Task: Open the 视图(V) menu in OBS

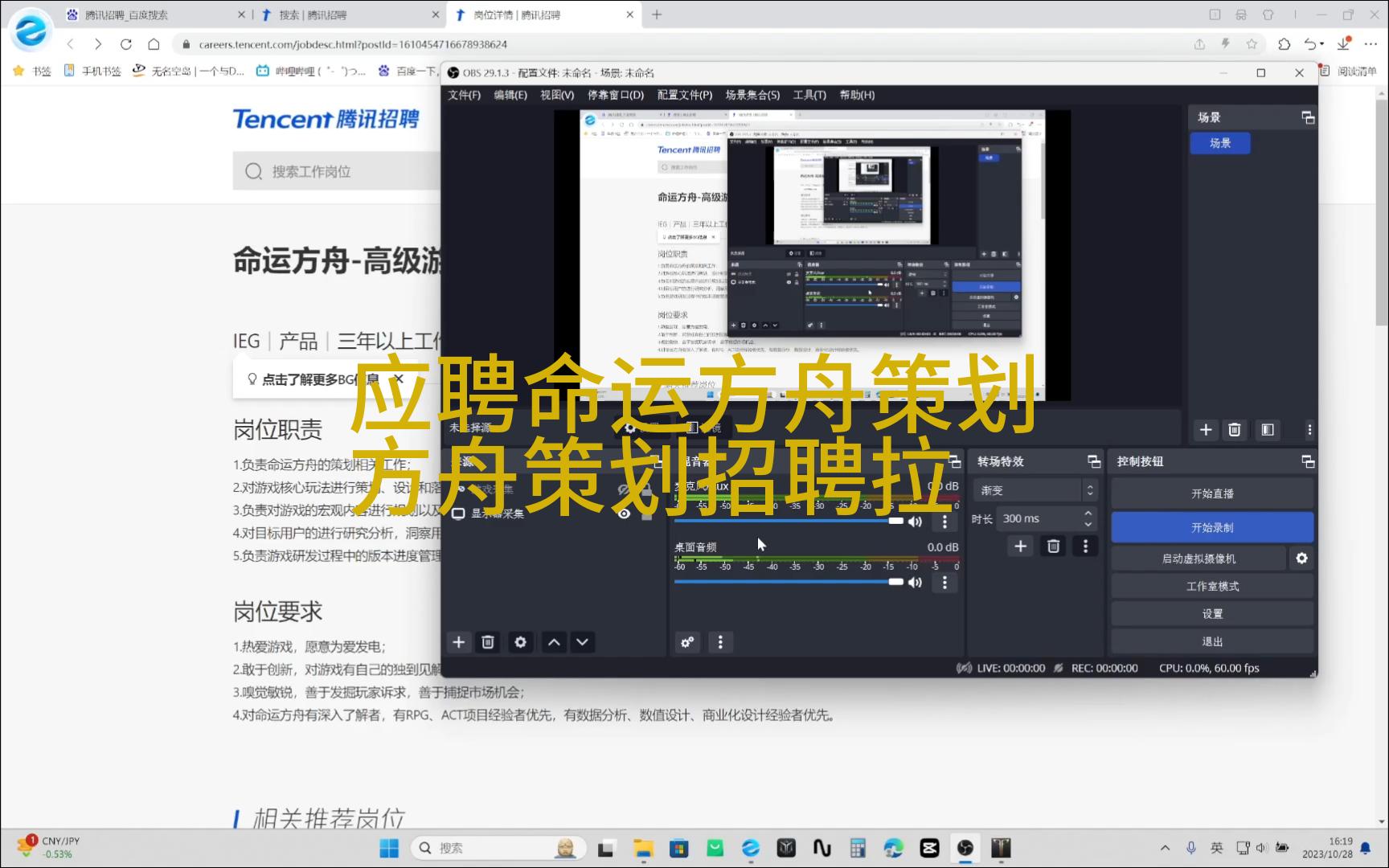Action: (x=557, y=95)
